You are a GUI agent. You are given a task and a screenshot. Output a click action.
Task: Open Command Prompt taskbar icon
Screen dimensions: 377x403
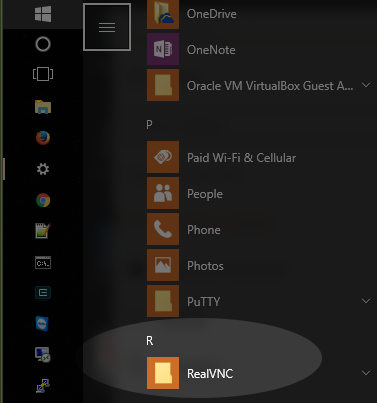[x=43, y=263]
